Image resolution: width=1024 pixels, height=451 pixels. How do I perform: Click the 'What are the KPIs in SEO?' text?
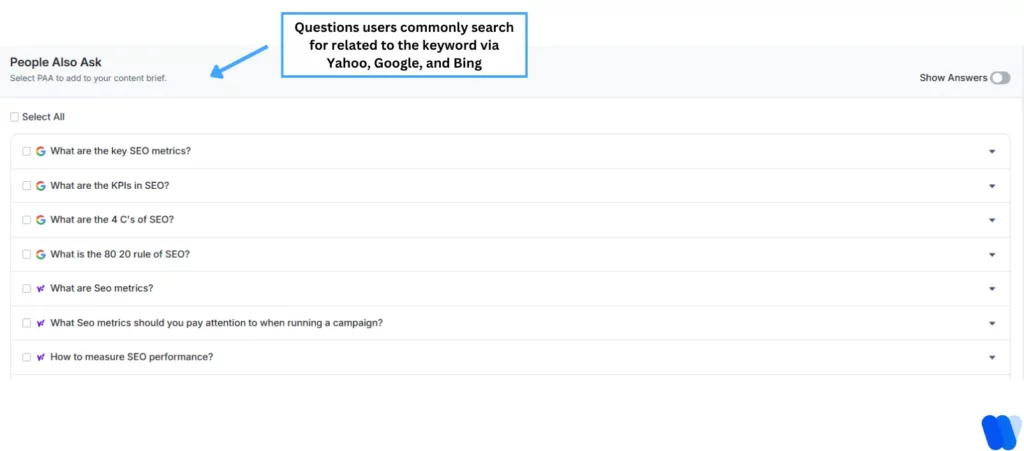click(110, 185)
